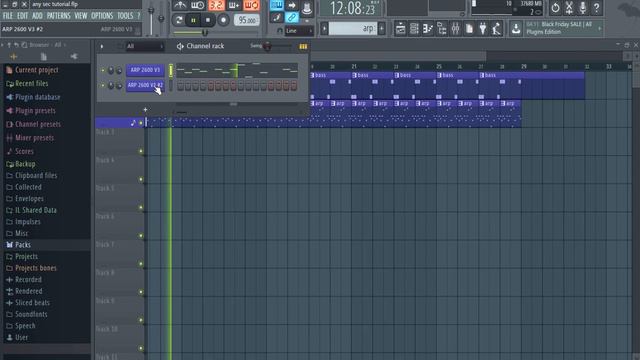Image resolution: width=640 pixels, height=360 pixels.
Task: Click the Channel rack speaker menu icon
Action: [x=180, y=47]
